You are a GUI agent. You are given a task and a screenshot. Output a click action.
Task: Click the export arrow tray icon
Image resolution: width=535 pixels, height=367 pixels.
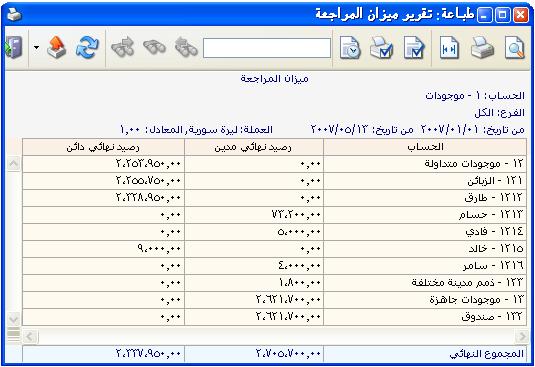(57, 48)
